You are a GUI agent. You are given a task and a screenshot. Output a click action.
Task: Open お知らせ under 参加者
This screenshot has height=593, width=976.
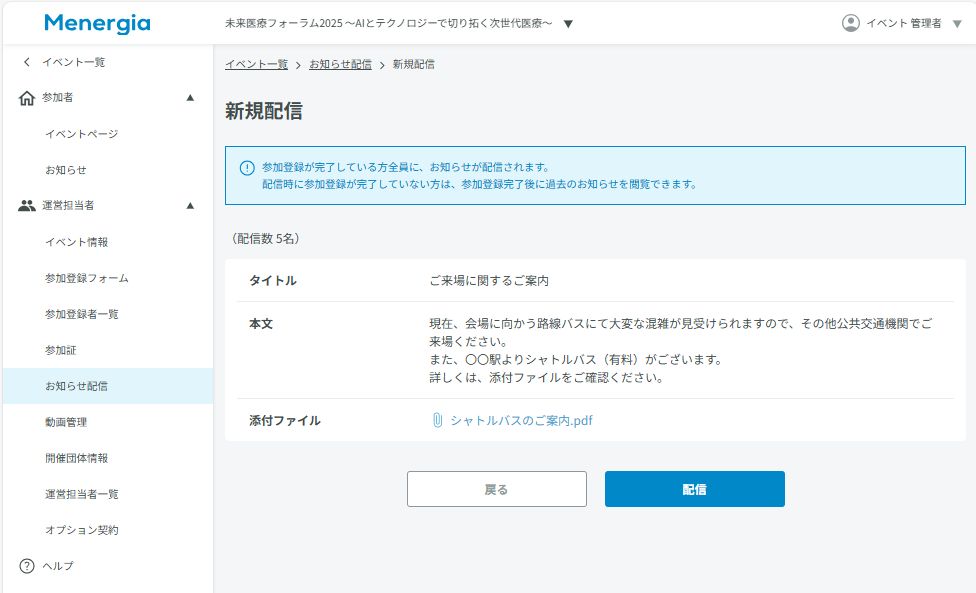click(x=65, y=170)
